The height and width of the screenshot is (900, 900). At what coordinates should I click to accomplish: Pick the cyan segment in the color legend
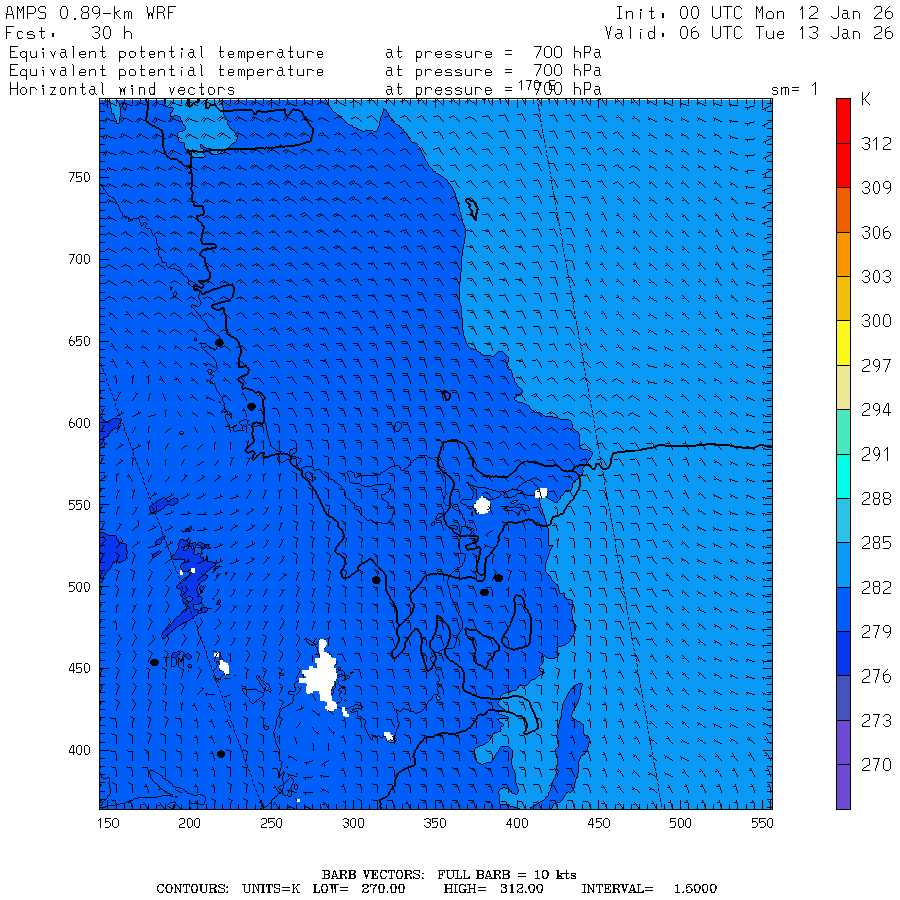click(x=843, y=476)
